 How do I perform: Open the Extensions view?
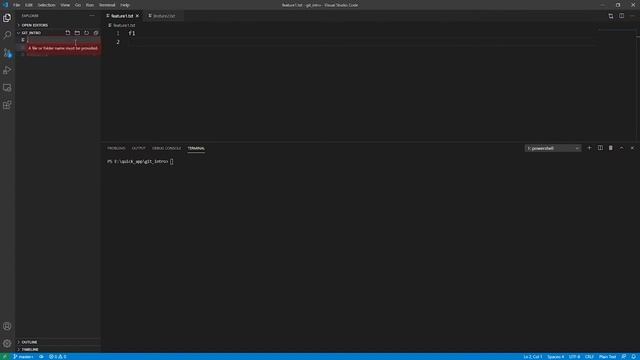[7, 105]
